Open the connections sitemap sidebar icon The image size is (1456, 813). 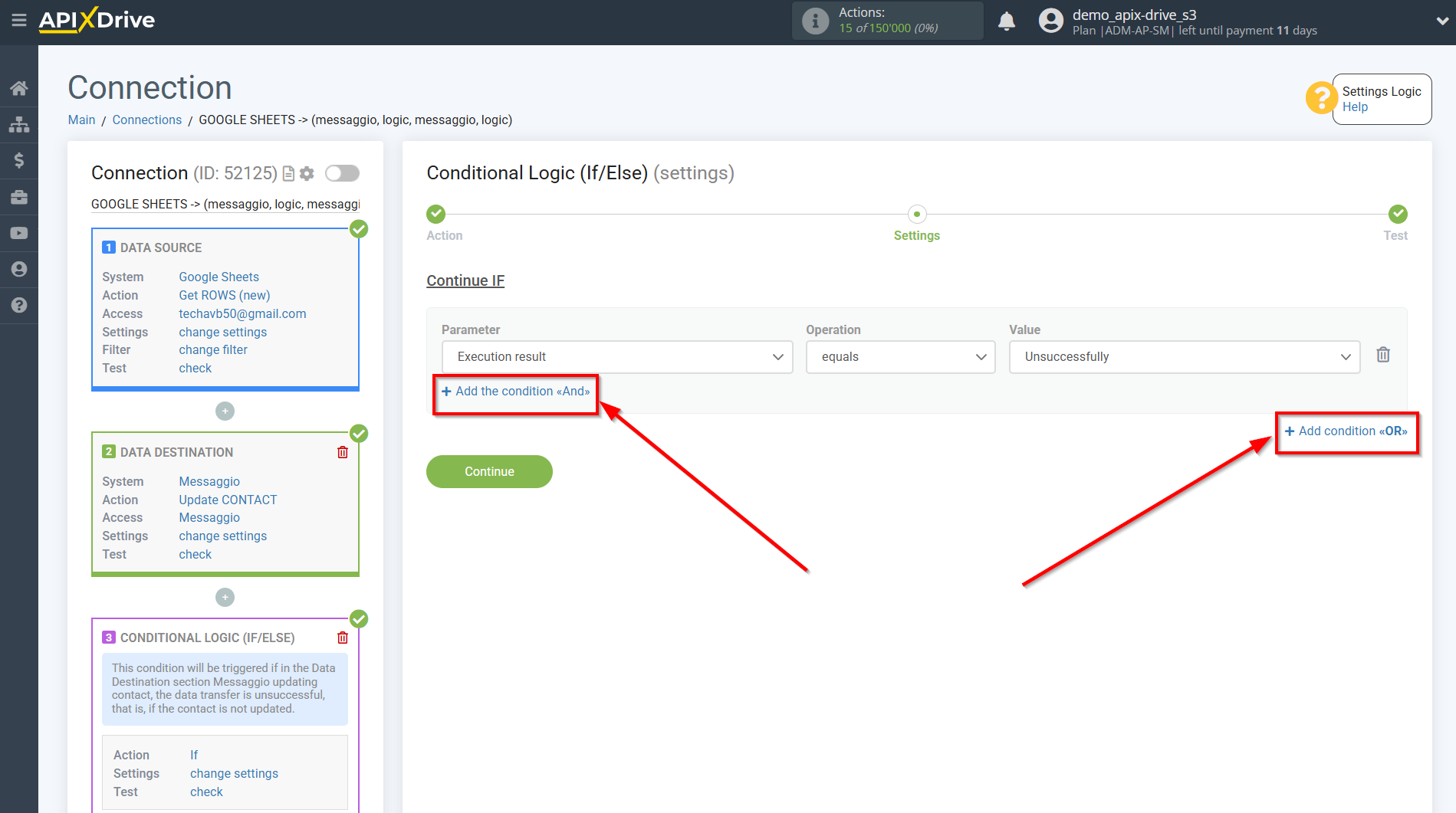[19, 124]
